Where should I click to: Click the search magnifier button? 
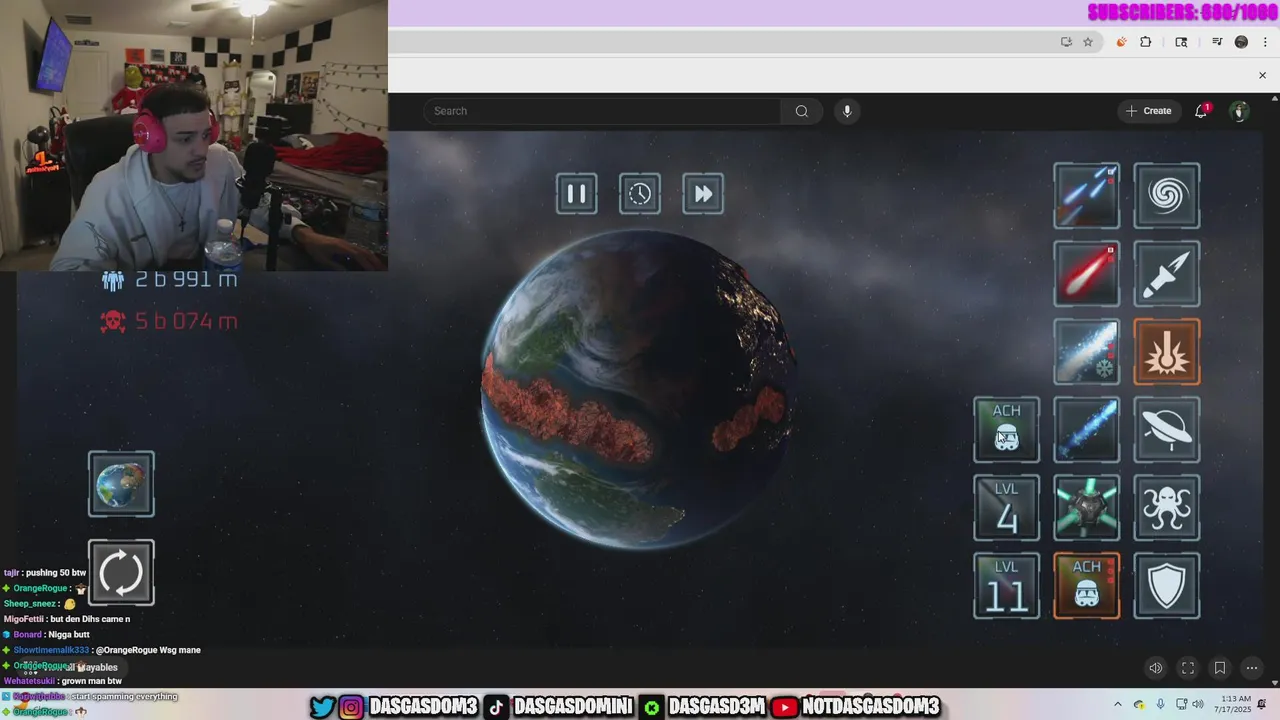(x=801, y=111)
